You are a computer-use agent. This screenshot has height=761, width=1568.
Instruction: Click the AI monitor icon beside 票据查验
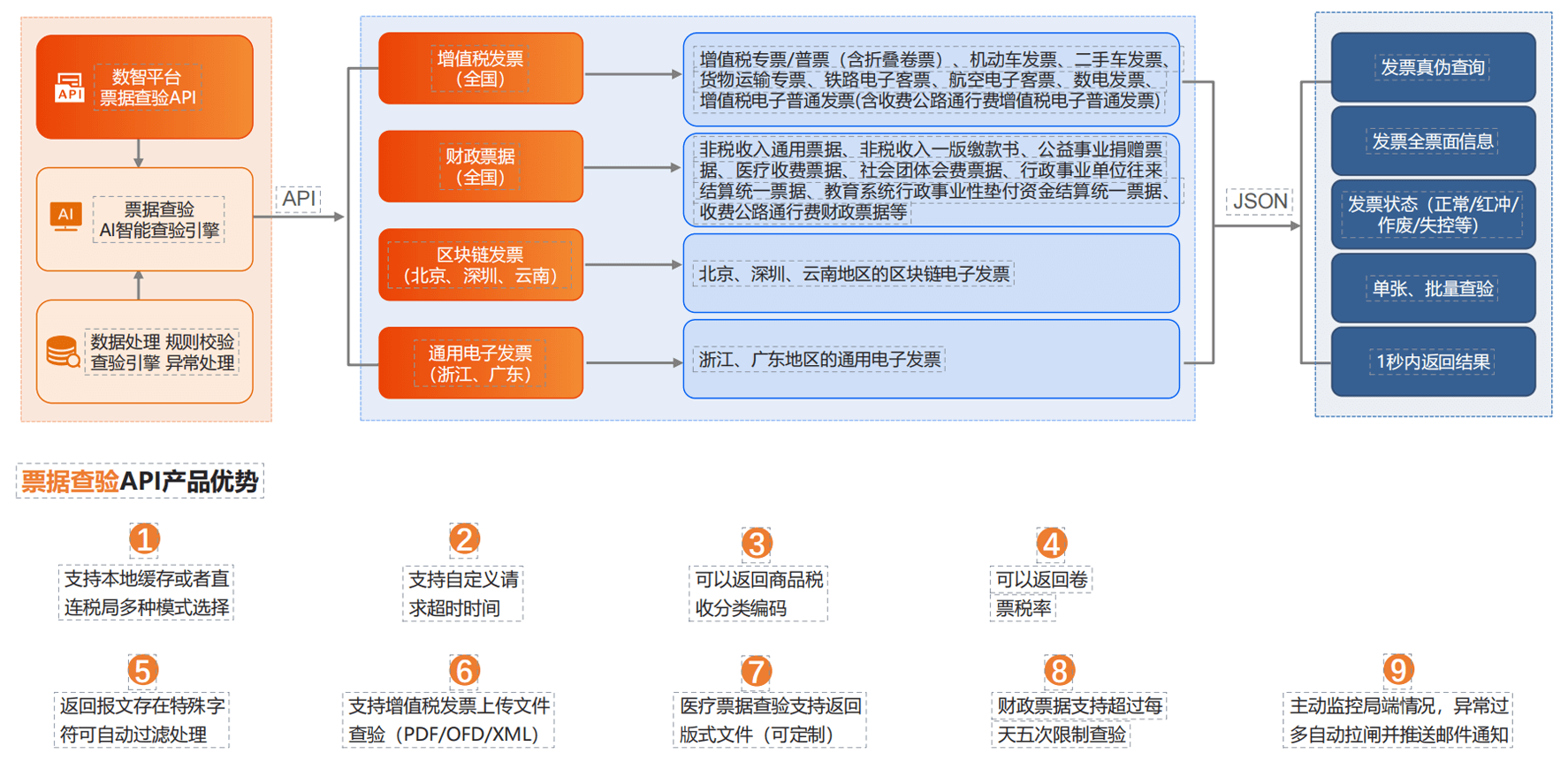coord(65,217)
